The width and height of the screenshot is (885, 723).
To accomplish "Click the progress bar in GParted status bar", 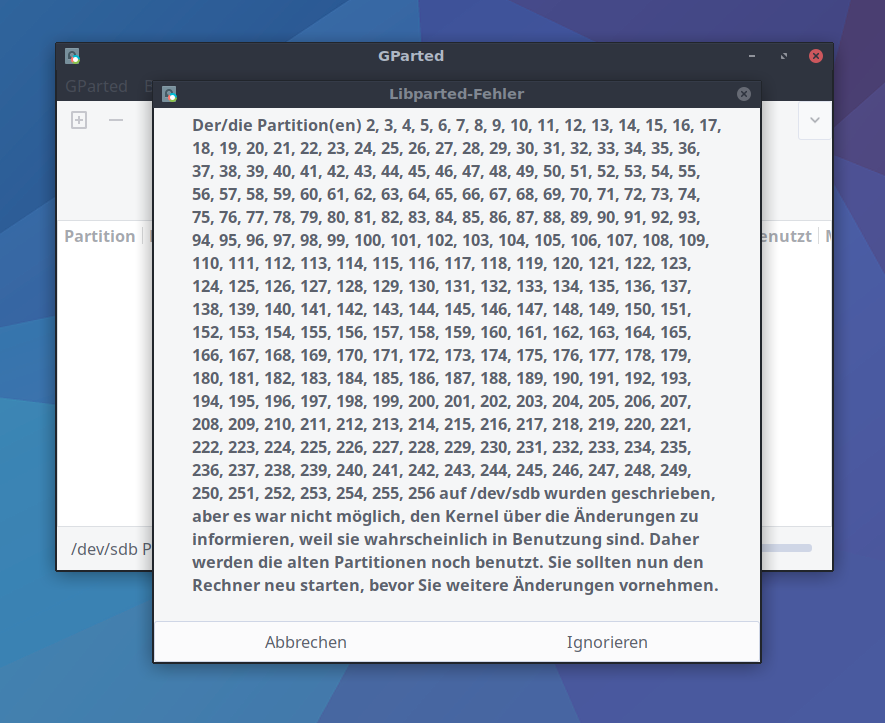I will [x=786, y=548].
